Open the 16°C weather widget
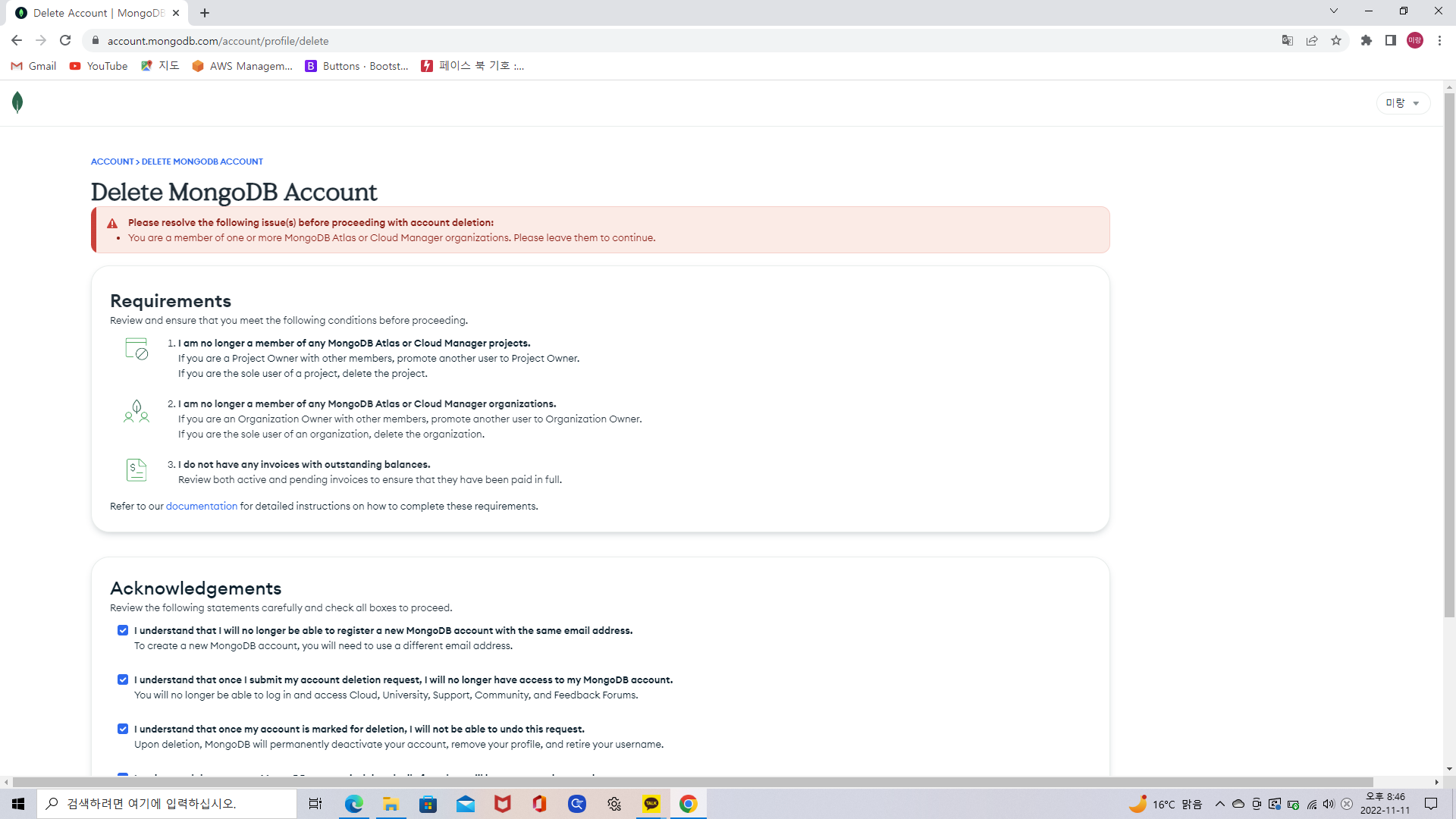This screenshot has height=819, width=1456. 1166,804
